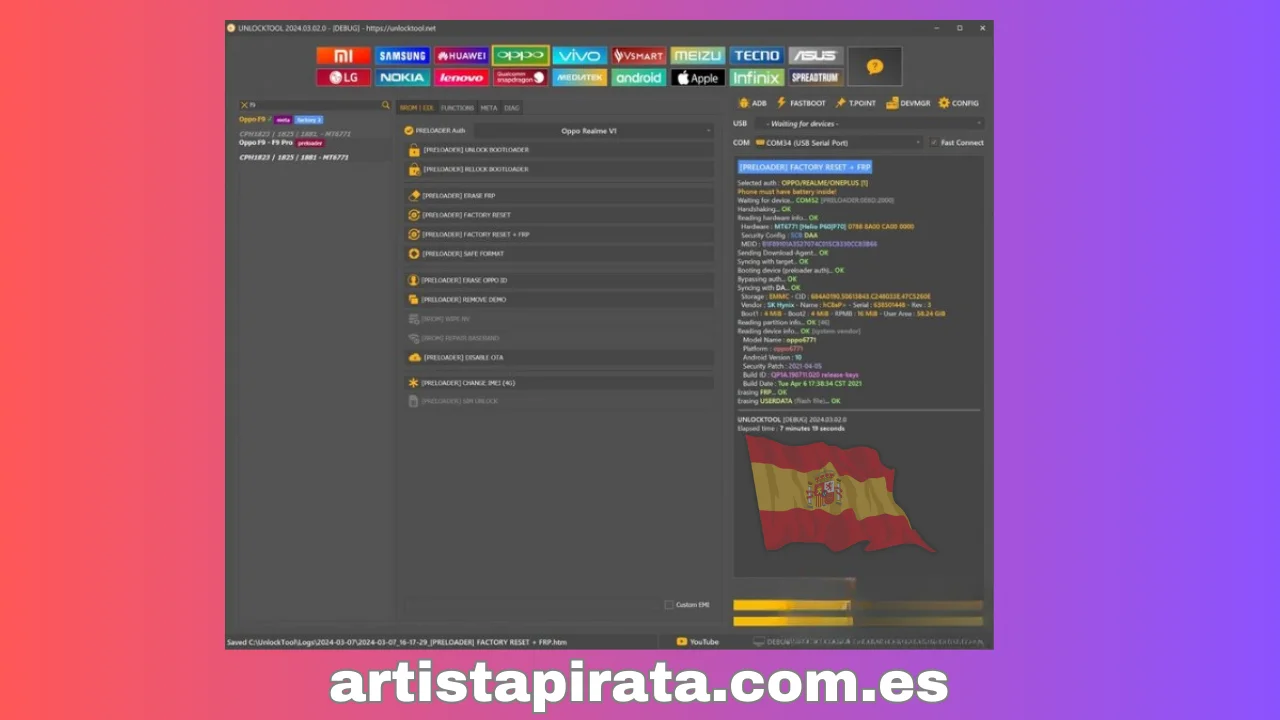Switch to the FUNCTIONS tab

[x=457, y=107]
